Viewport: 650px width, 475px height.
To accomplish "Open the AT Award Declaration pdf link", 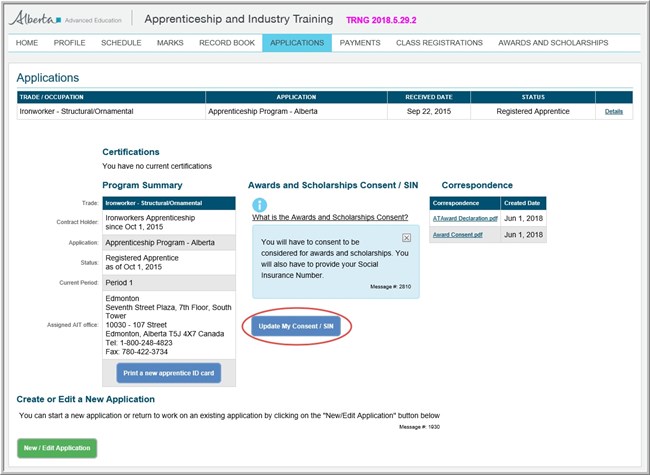I will (465, 218).
